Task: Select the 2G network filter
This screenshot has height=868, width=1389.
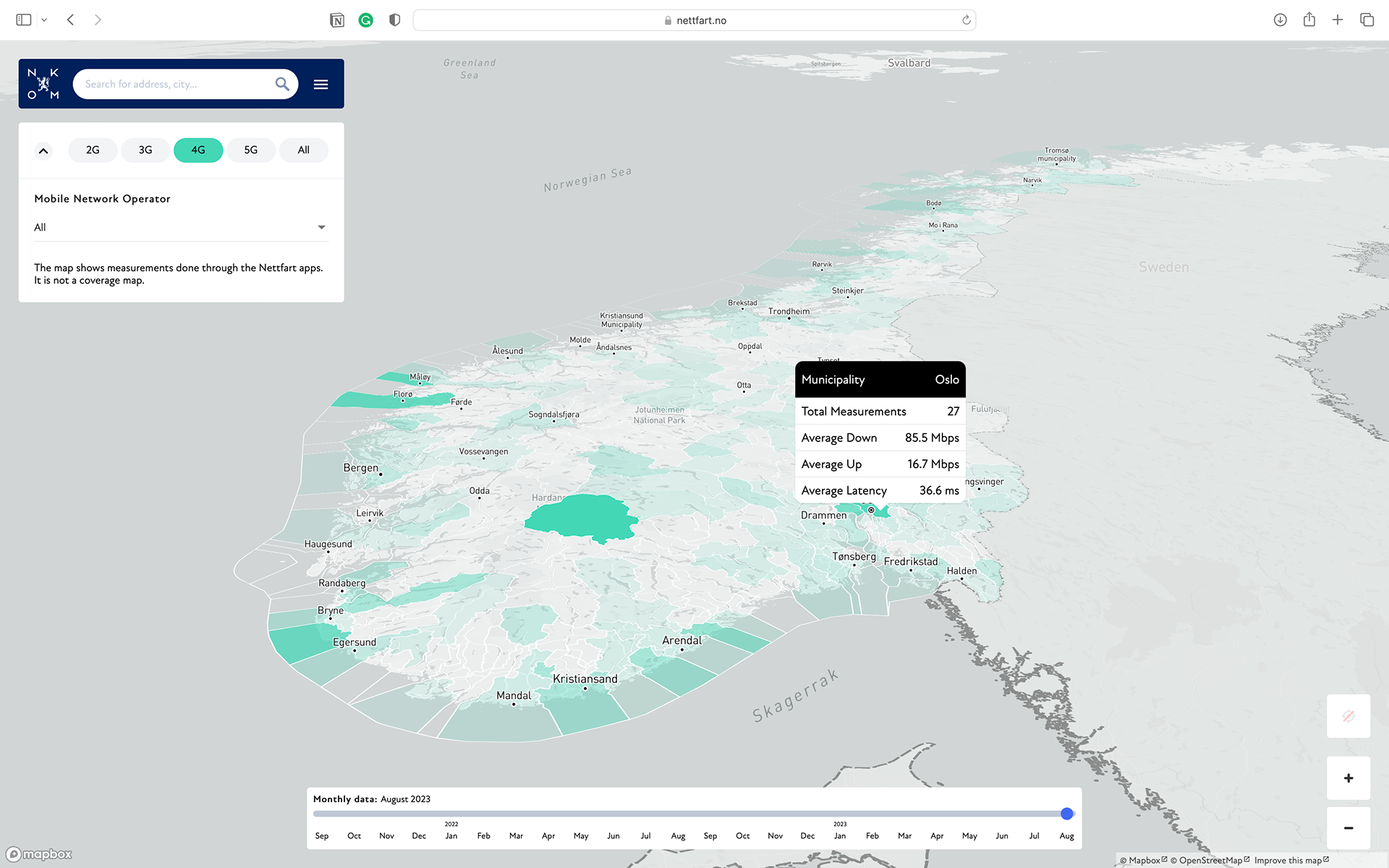Action: (93, 150)
